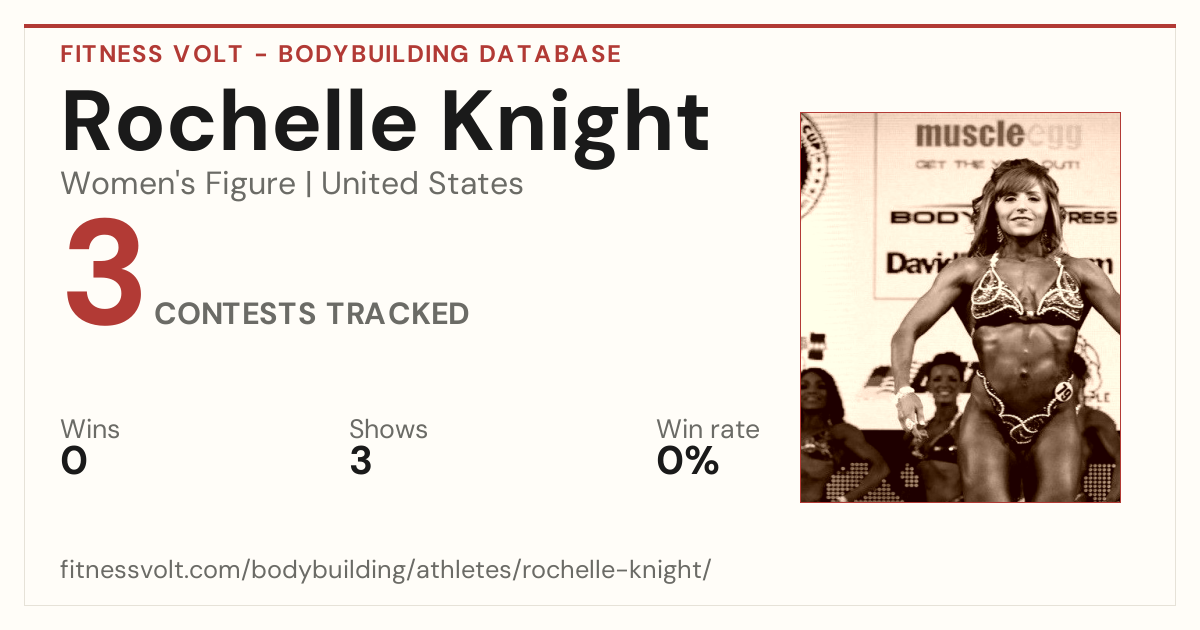Open the fitnessvolt.com athlete URL

click(x=386, y=570)
